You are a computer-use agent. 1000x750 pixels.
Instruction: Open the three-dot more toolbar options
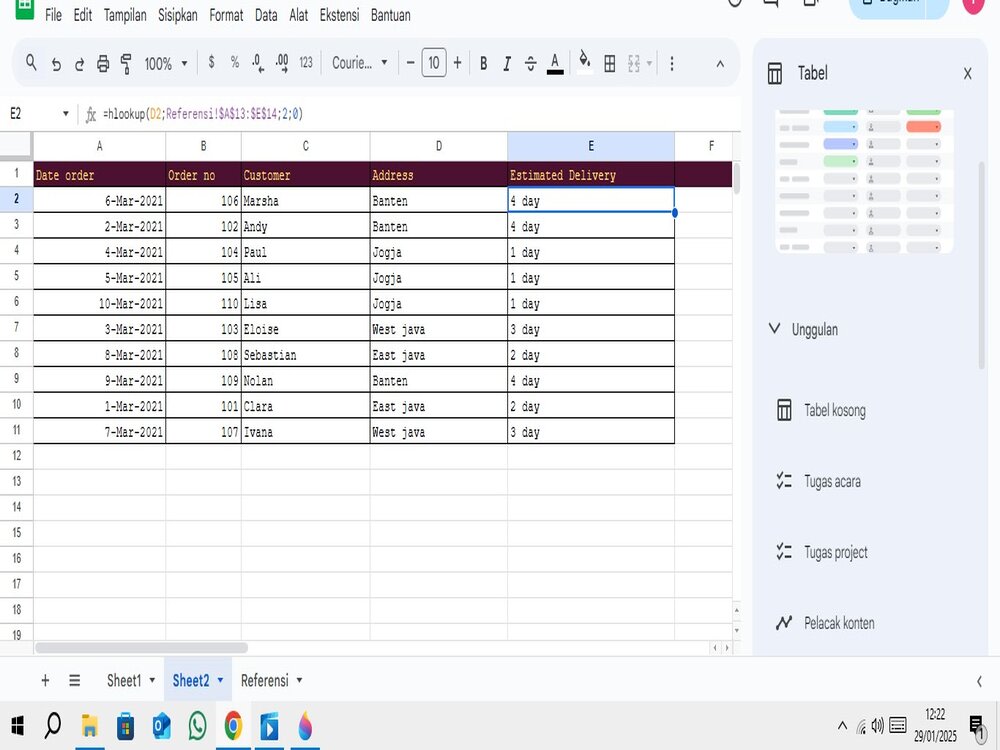[672, 63]
